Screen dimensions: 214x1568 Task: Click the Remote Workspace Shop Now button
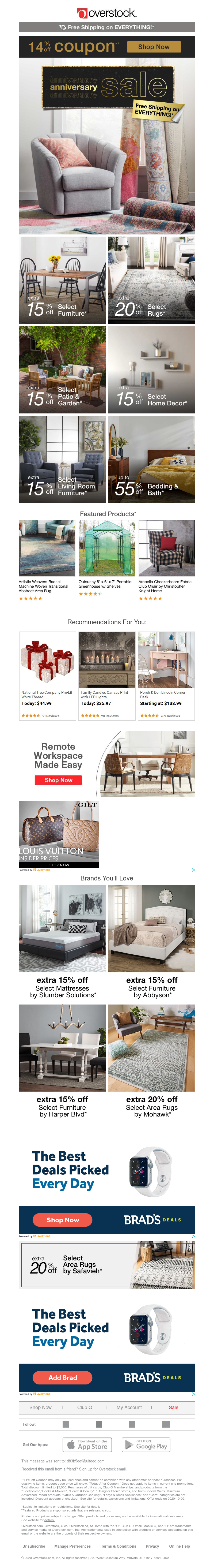58,780
